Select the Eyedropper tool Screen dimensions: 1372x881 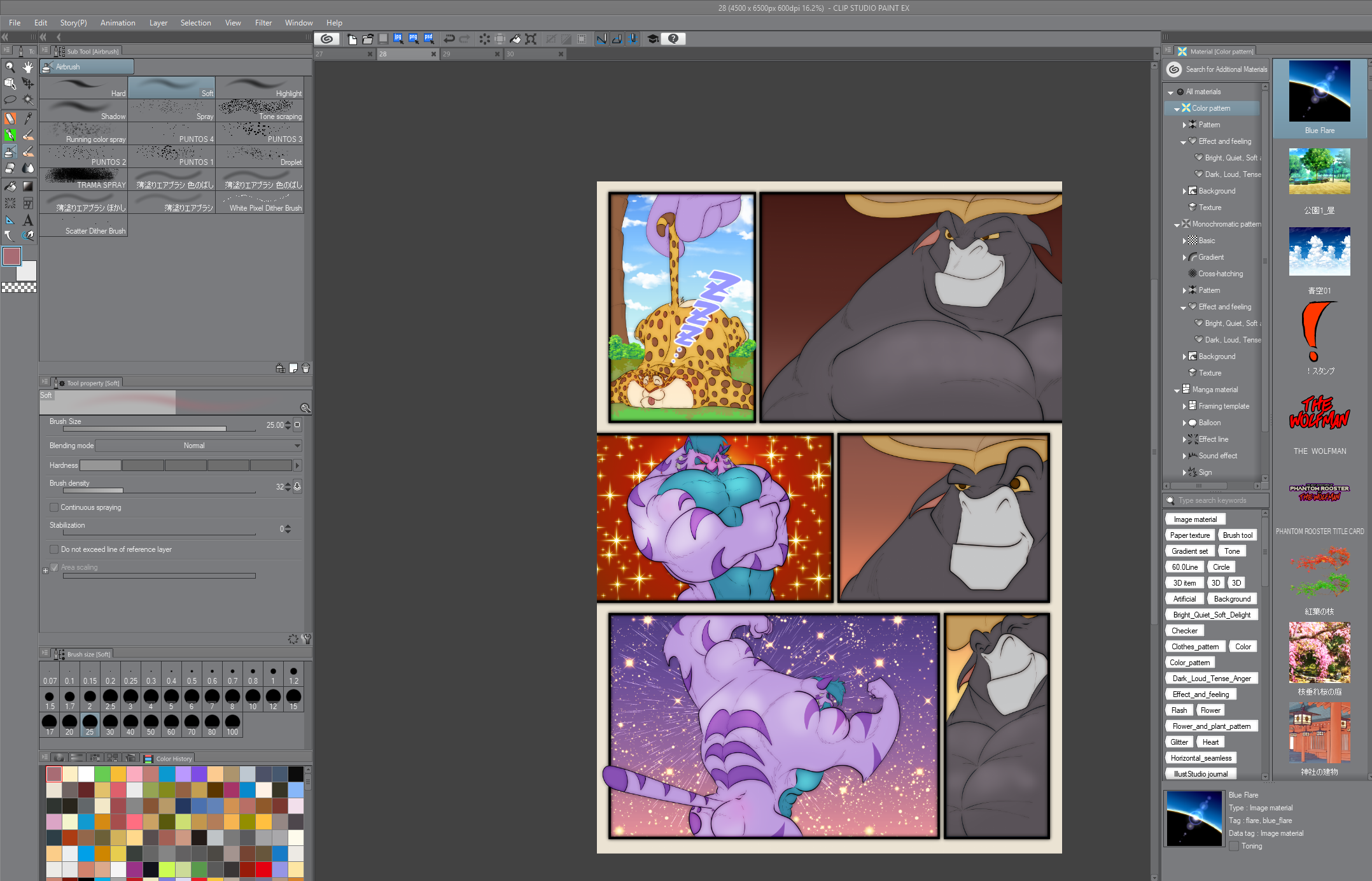click(28, 118)
